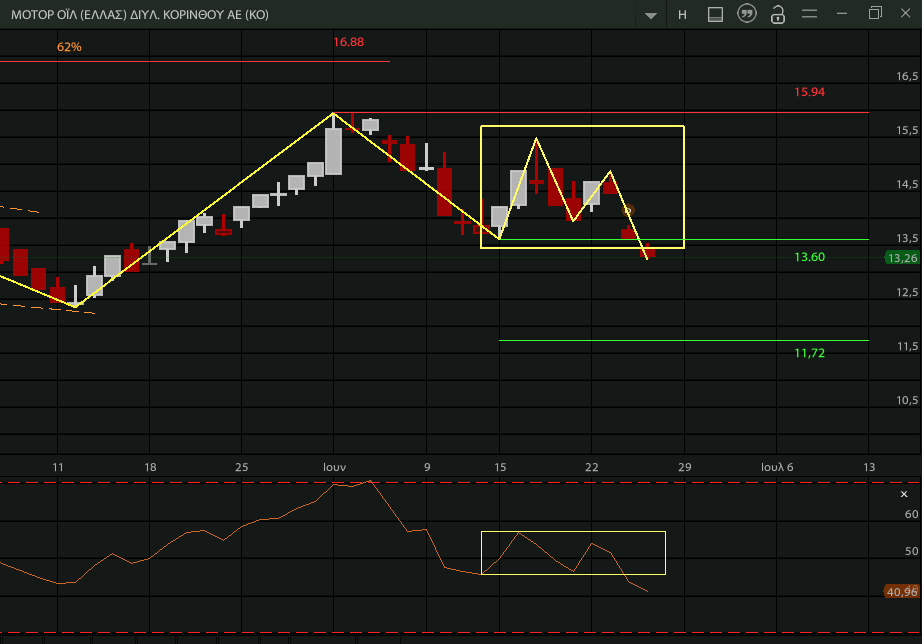Screen dimensions: 922x644
Task: Click the 22 date axis label
Action: pyautogui.click(x=592, y=467)
